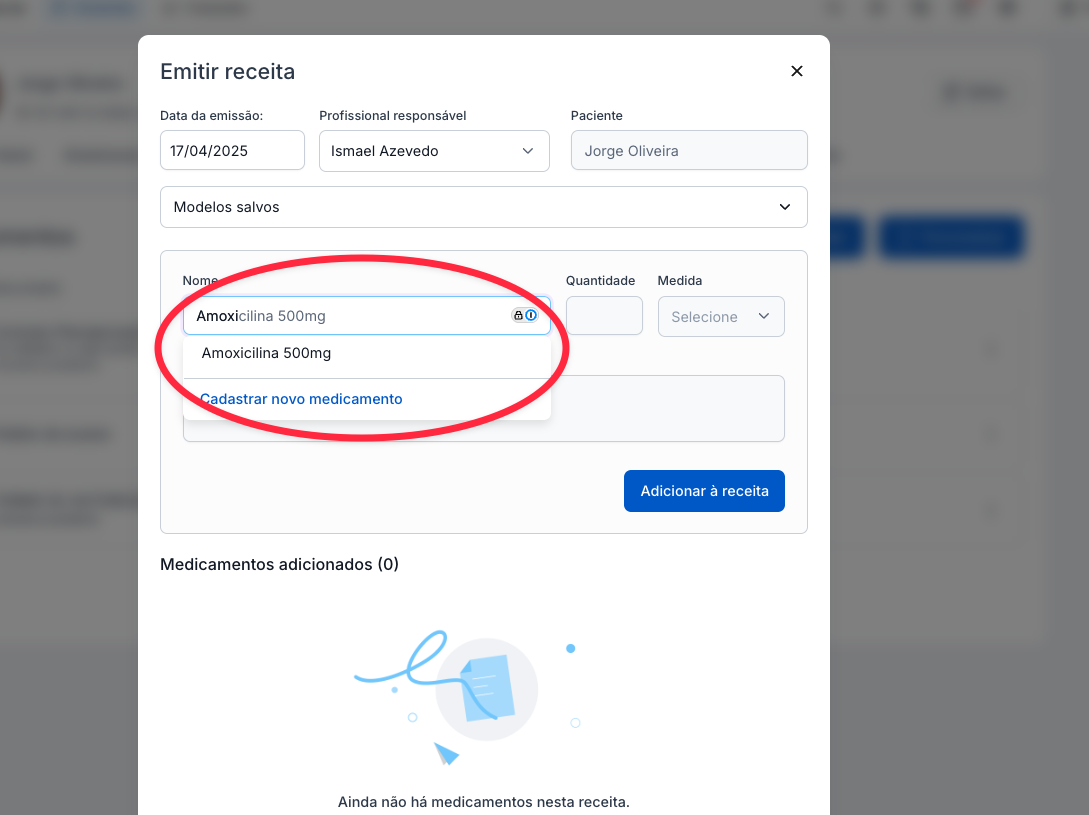Image resolution: width=1089 pixels, height=815 pixels.
Task: Click the empty prescription document illustration
Action: pyautogui.click(x=488, y=688)
